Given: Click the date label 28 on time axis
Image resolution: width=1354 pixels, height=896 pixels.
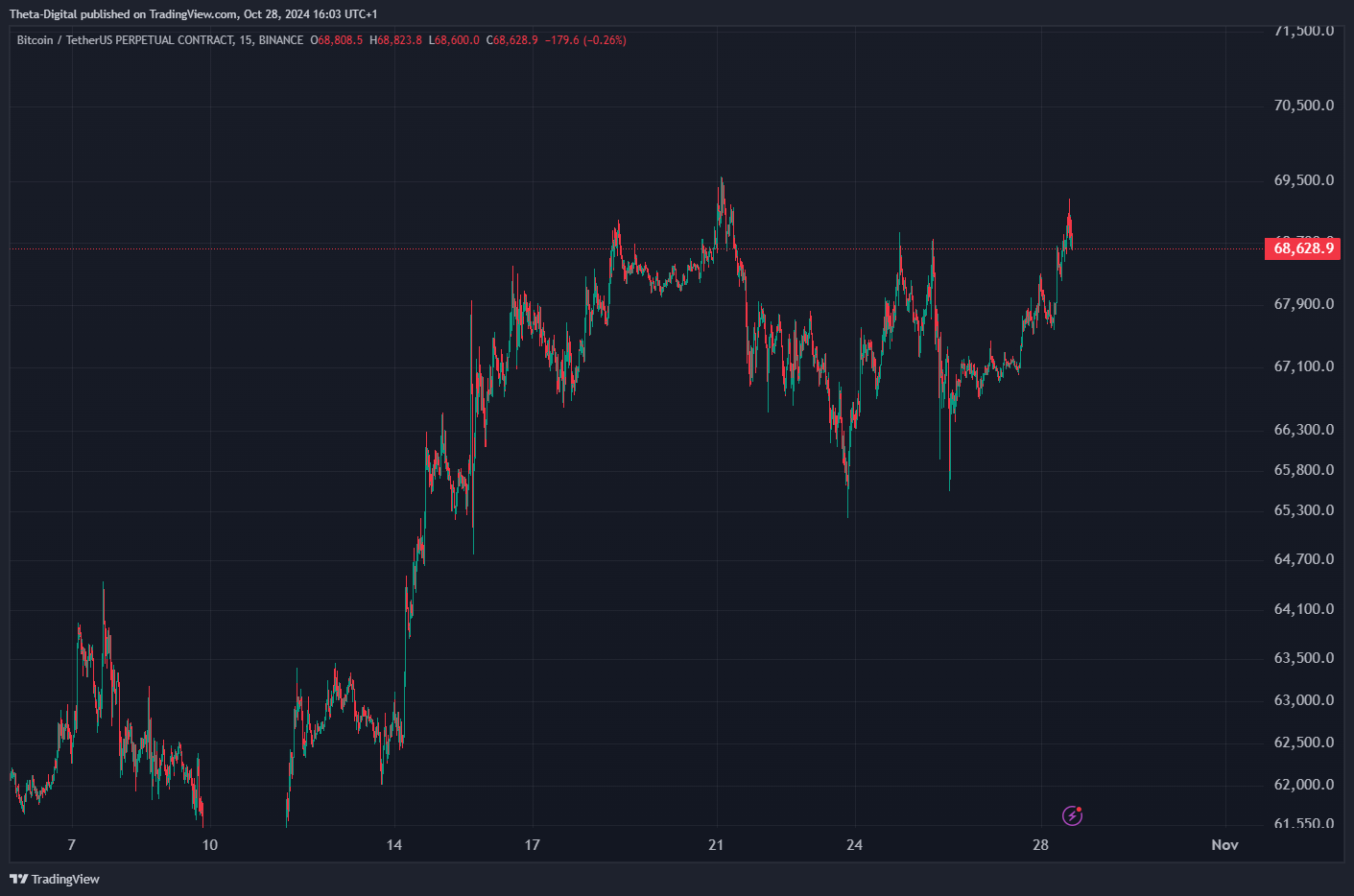Looking at the screenshot, I should [1041, 845].
